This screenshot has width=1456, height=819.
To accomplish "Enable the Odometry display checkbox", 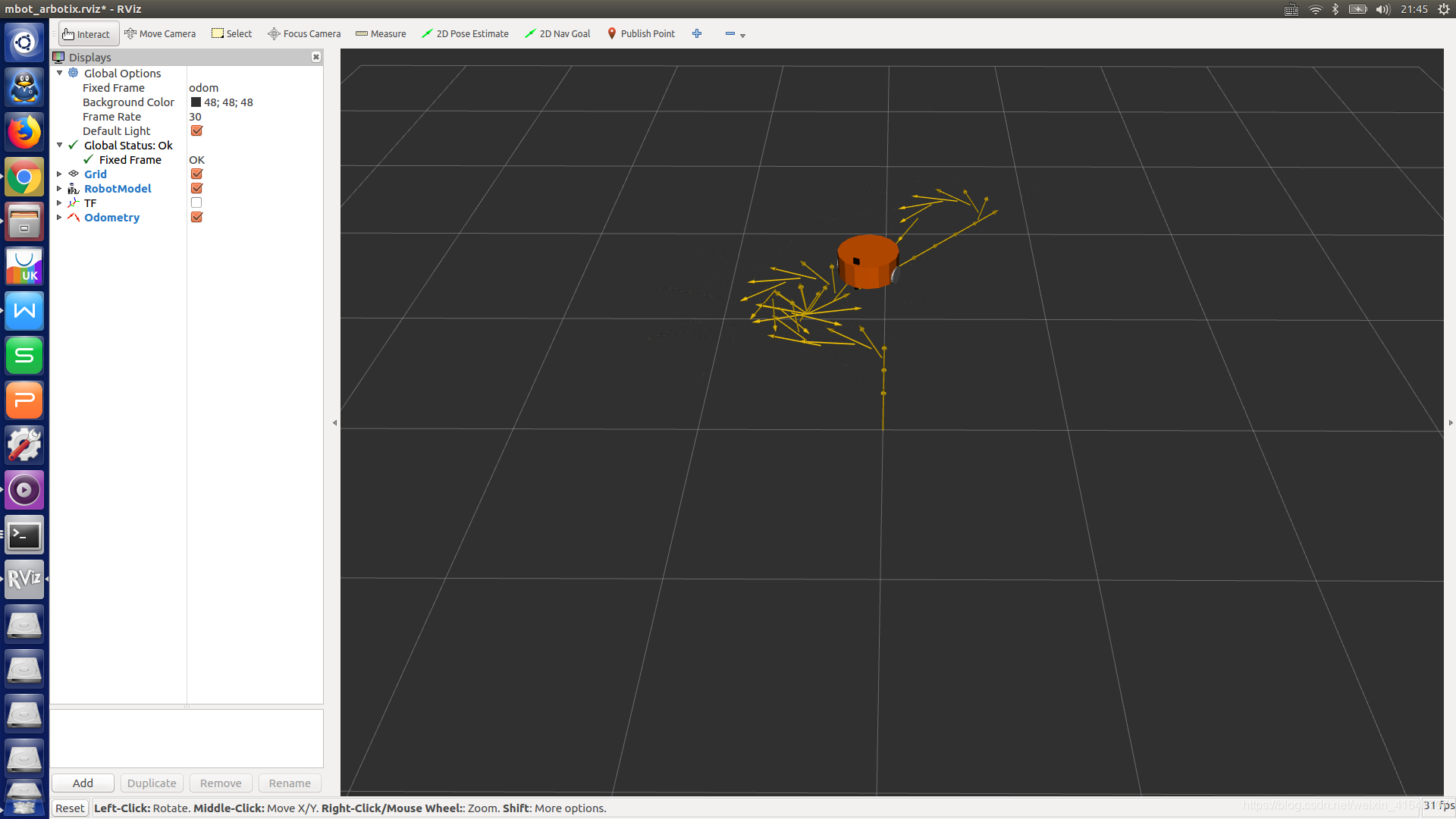I will (x=197, y=217).
